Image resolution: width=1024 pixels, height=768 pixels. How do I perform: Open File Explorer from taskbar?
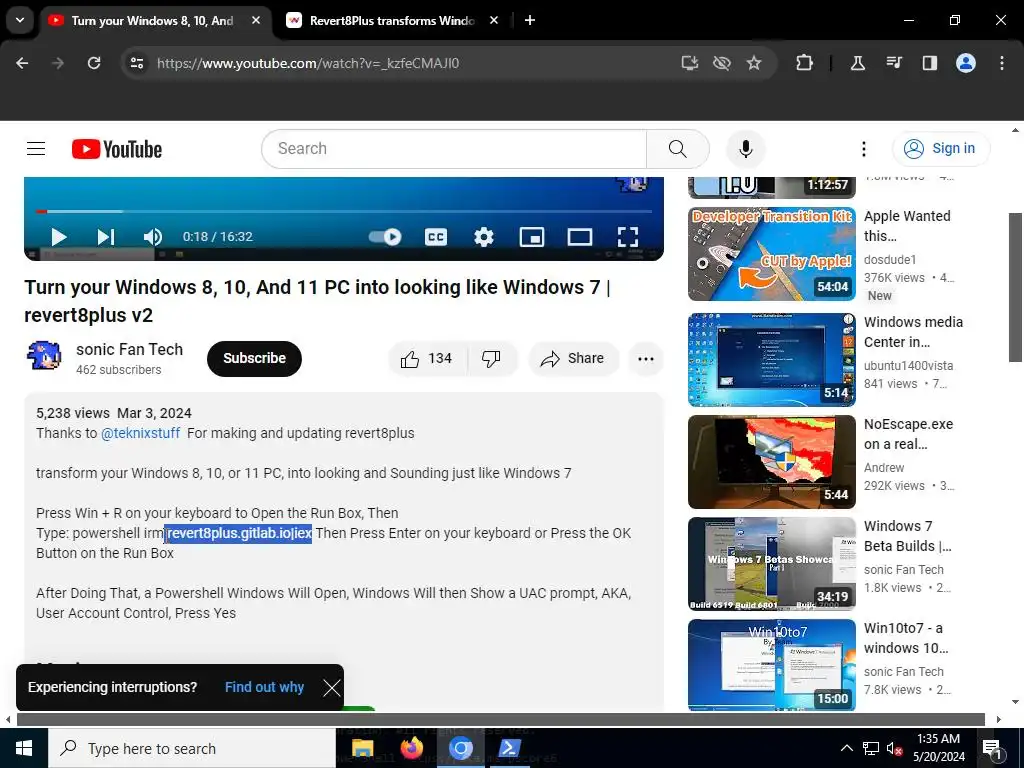[x=362, y=748]
